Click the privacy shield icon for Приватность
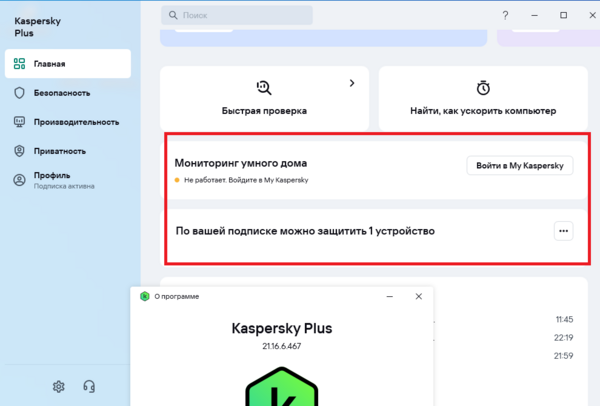 (x=19, y=151)
